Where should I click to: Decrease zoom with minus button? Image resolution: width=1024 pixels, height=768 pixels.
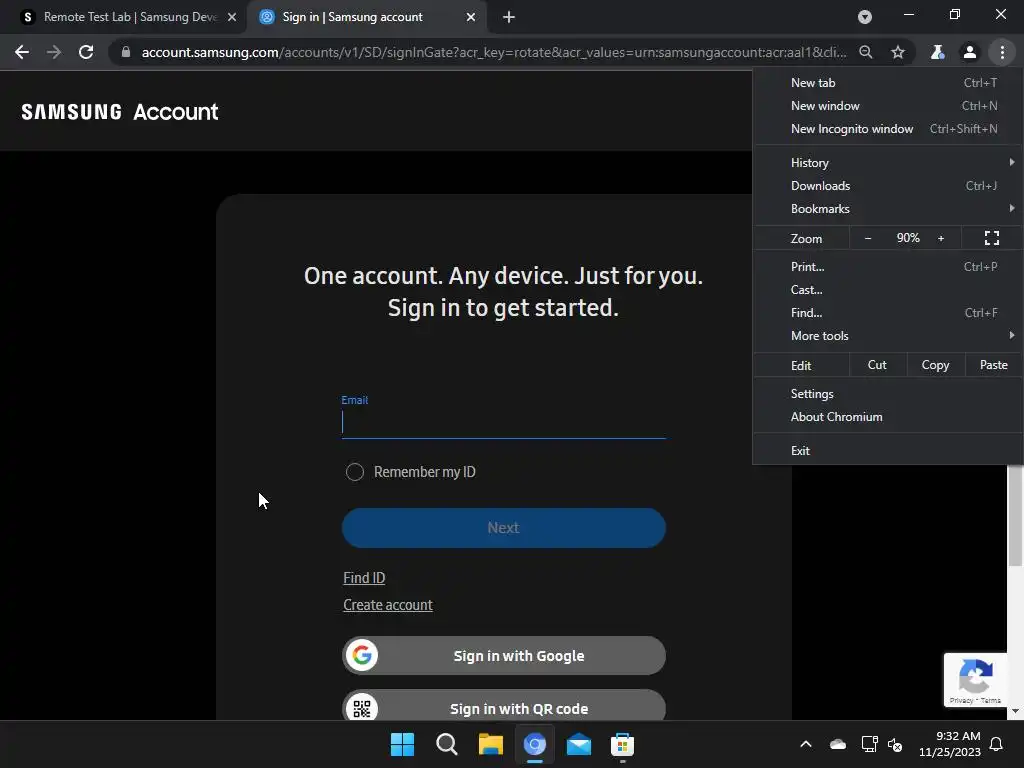coord(868,238)
